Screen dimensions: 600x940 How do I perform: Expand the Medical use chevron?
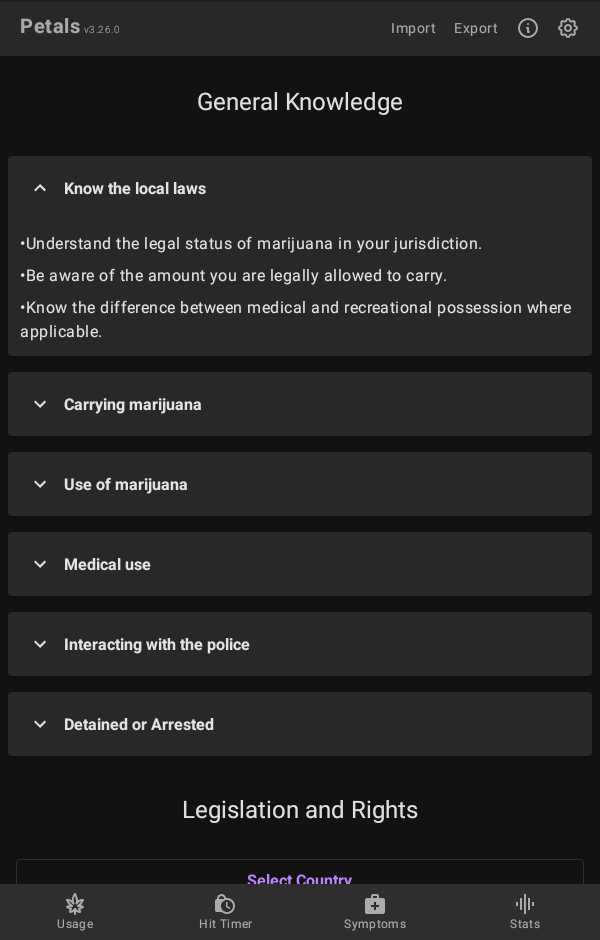click(40, 564)
